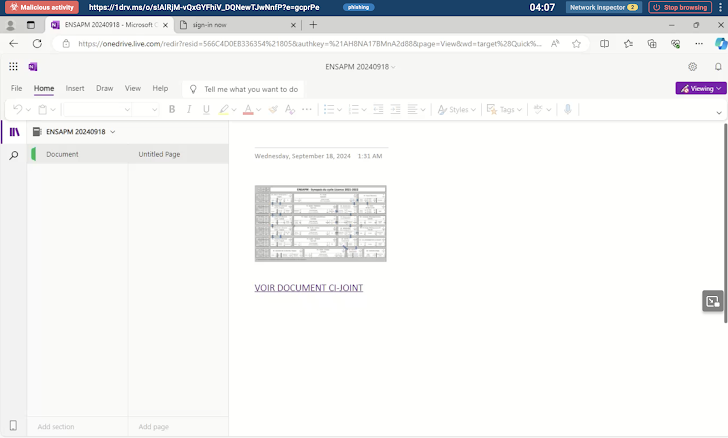Open the OneNote settings gear icon
Viewport: 728px width, 438px height.
click(692, 67)
